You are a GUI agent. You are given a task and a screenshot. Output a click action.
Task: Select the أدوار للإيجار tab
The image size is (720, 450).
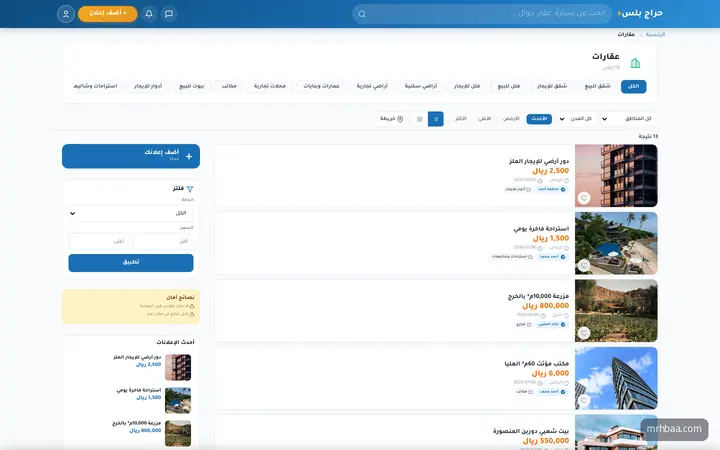[148, 86]
